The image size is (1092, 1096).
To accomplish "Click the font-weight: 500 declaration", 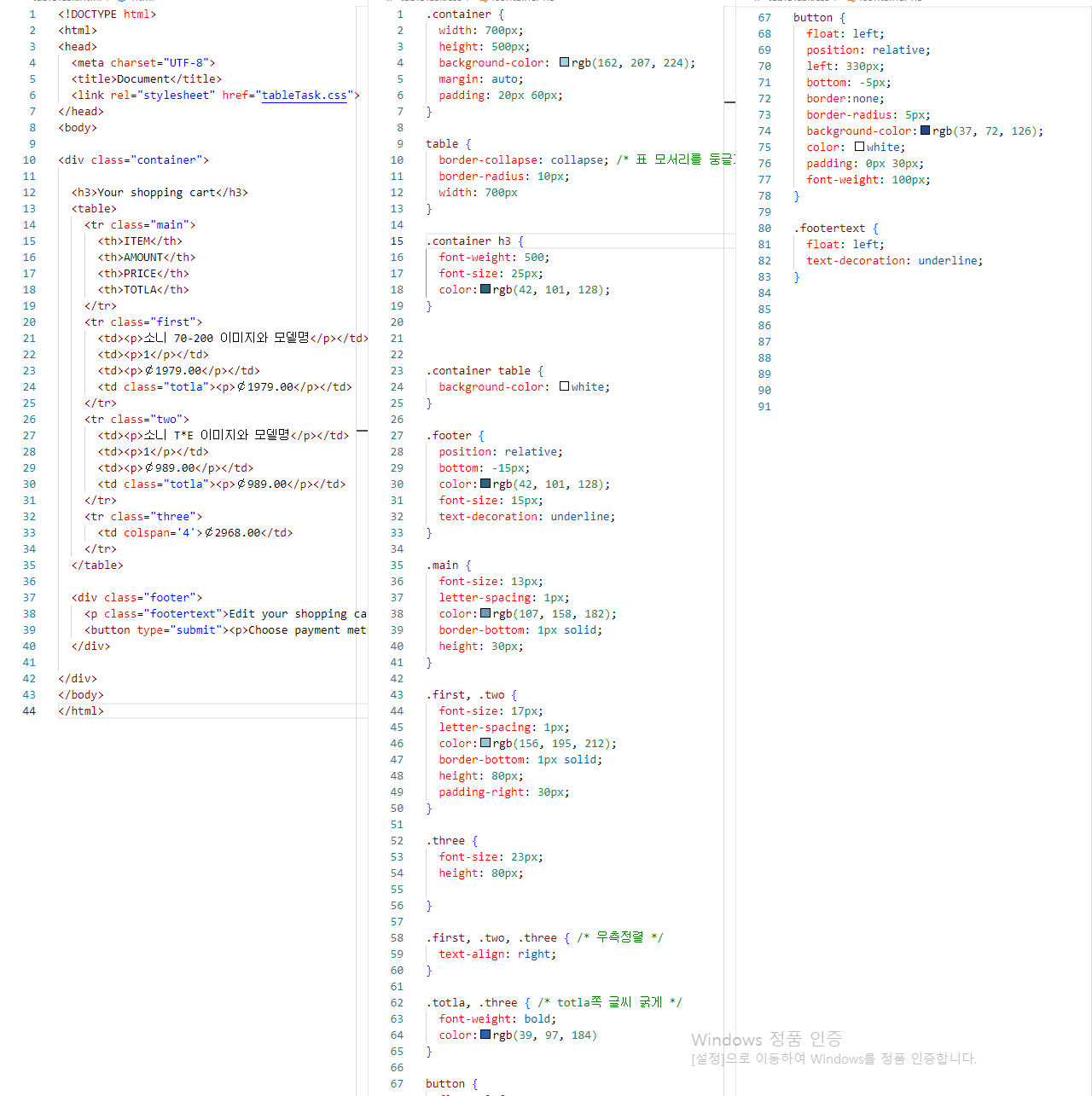I will coord(494,258).
